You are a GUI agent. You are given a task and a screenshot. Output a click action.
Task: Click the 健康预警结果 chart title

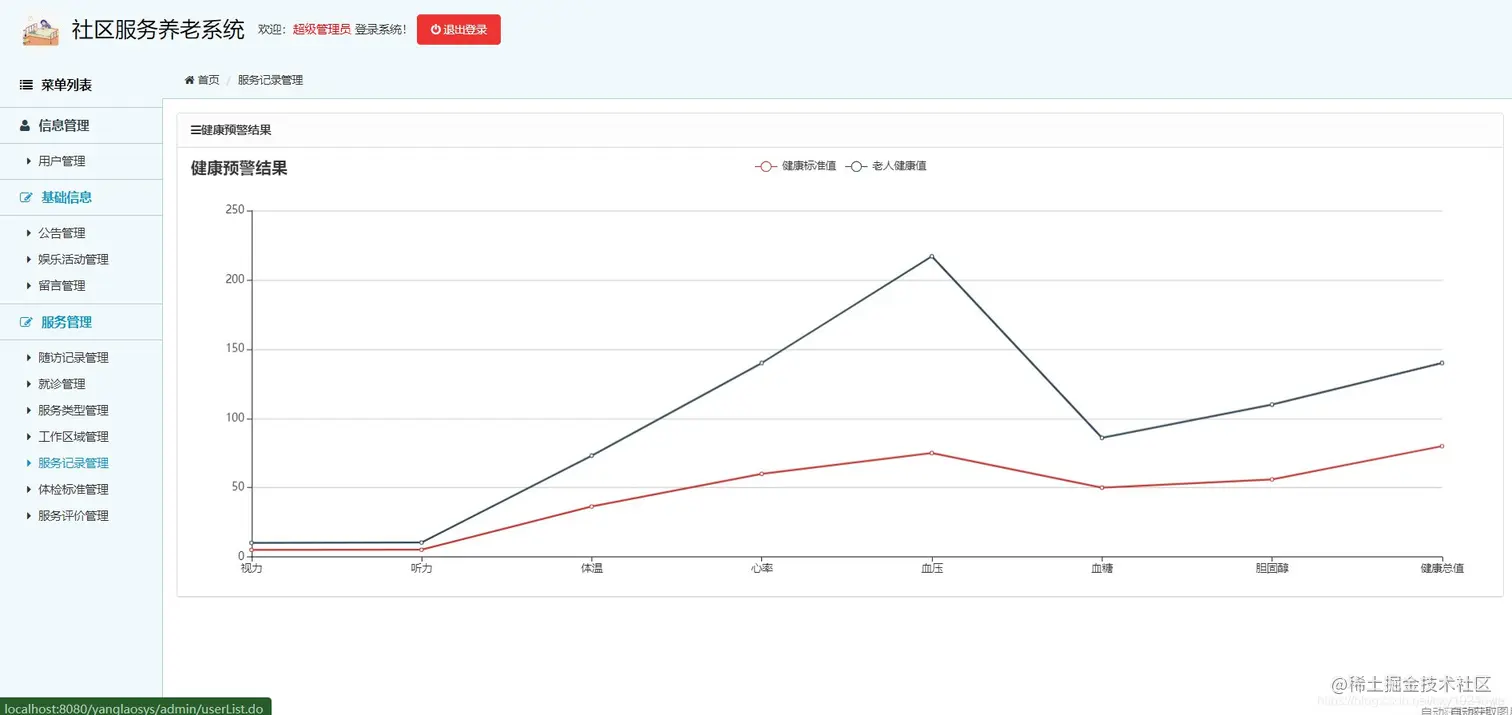click(x=239, y=169)
